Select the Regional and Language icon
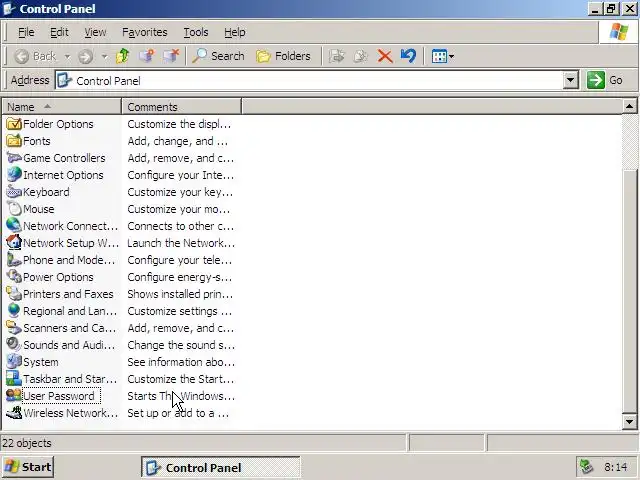Screen dimensions: 640x480 pos(14,311)
